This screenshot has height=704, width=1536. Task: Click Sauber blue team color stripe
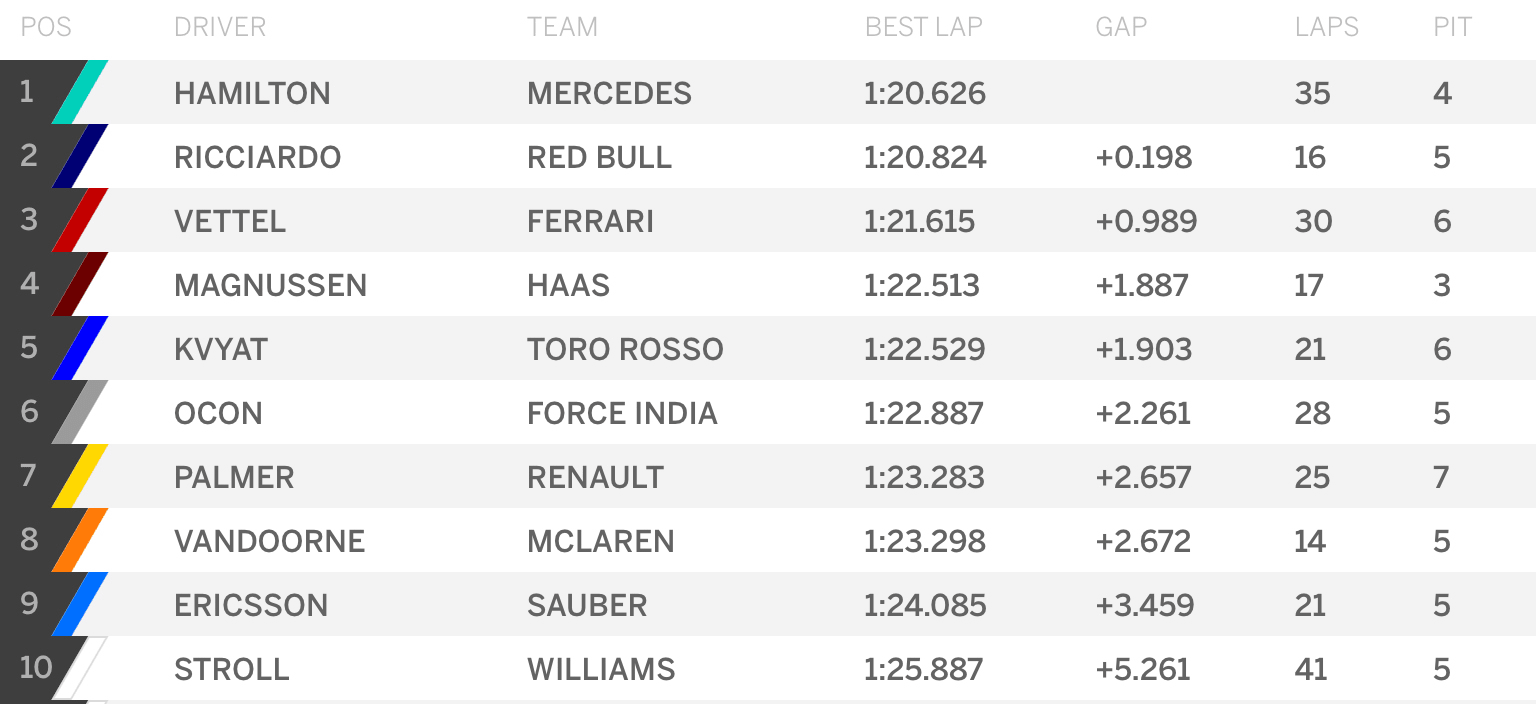(x=80, y=604)
